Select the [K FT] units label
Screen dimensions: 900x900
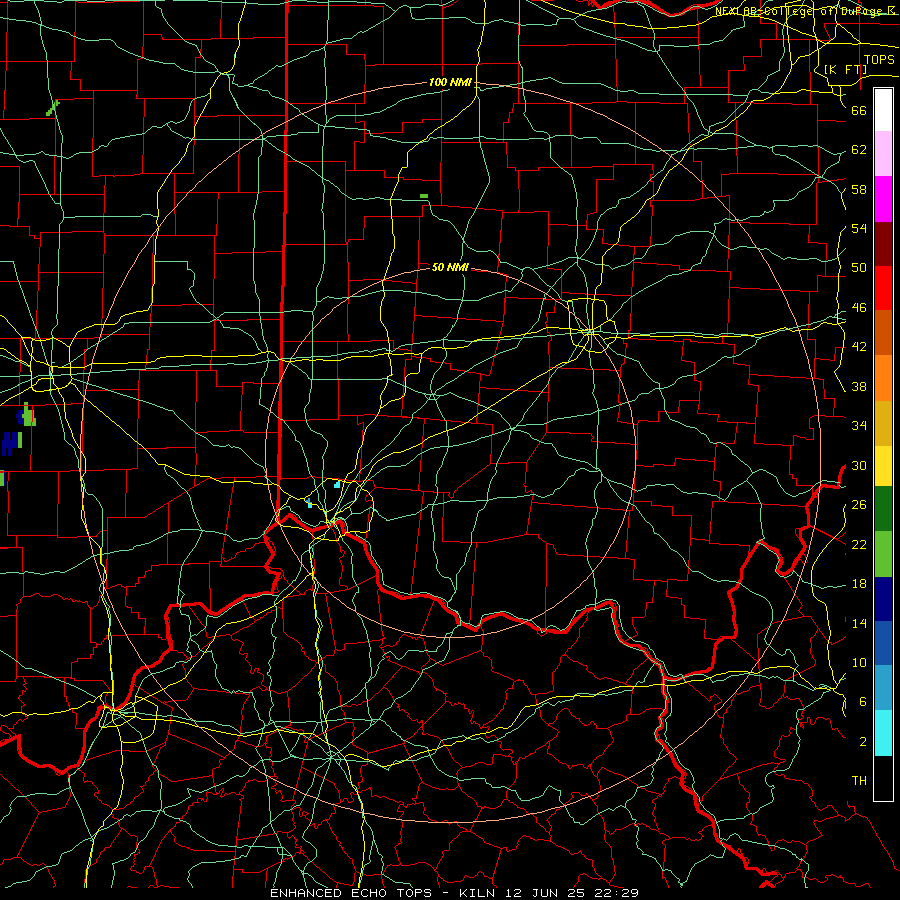click(x=845, y=69)
